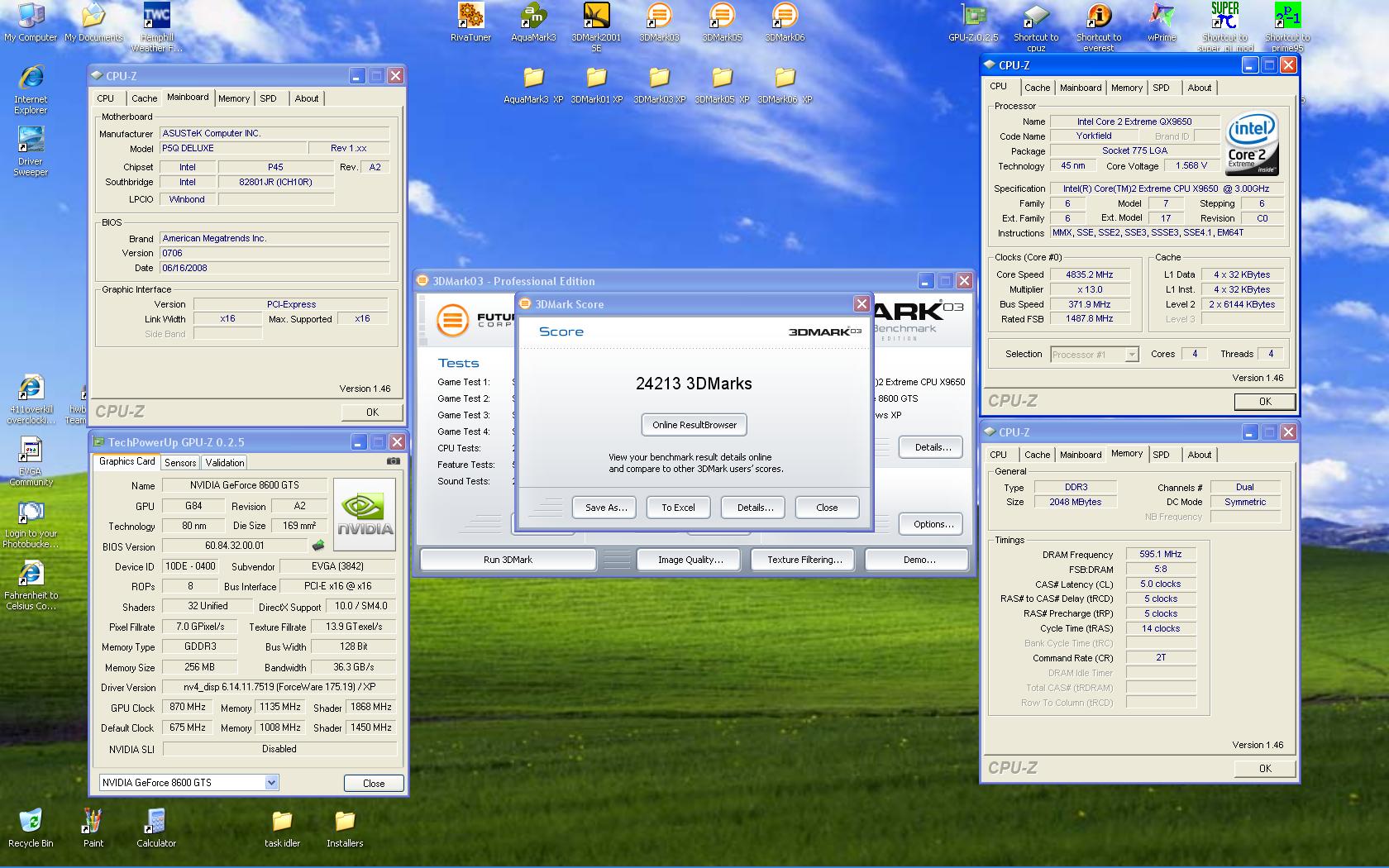Open Shortcut to prime95 icon
This screenshot has width=1389, height=868.
1287,26
